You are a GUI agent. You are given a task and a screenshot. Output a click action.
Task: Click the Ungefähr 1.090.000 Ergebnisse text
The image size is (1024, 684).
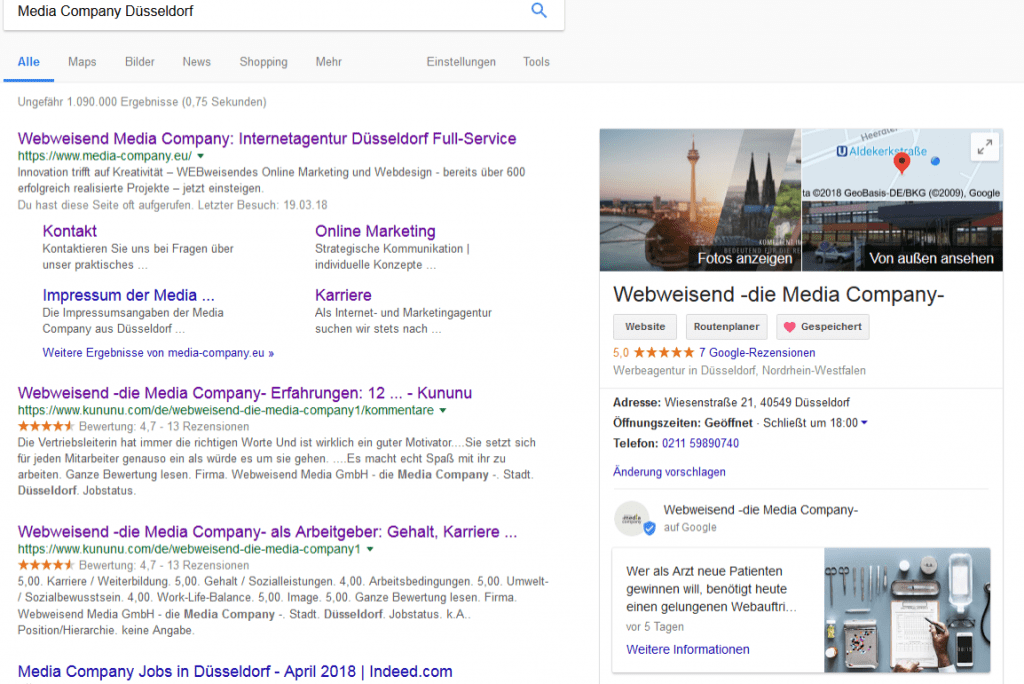tap(142, 102)
